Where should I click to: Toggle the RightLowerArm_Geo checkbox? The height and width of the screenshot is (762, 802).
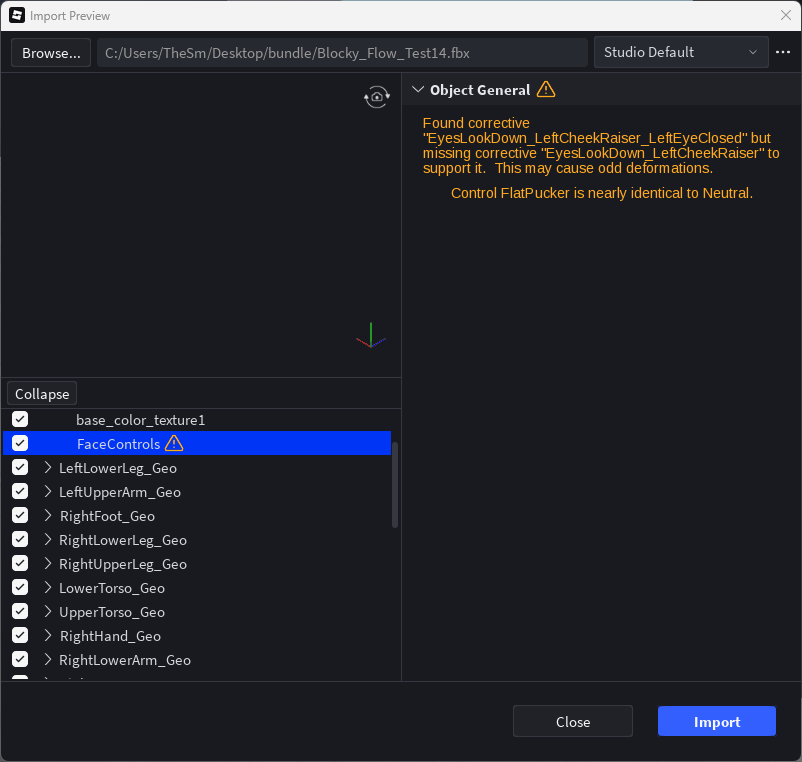[20, 660]
